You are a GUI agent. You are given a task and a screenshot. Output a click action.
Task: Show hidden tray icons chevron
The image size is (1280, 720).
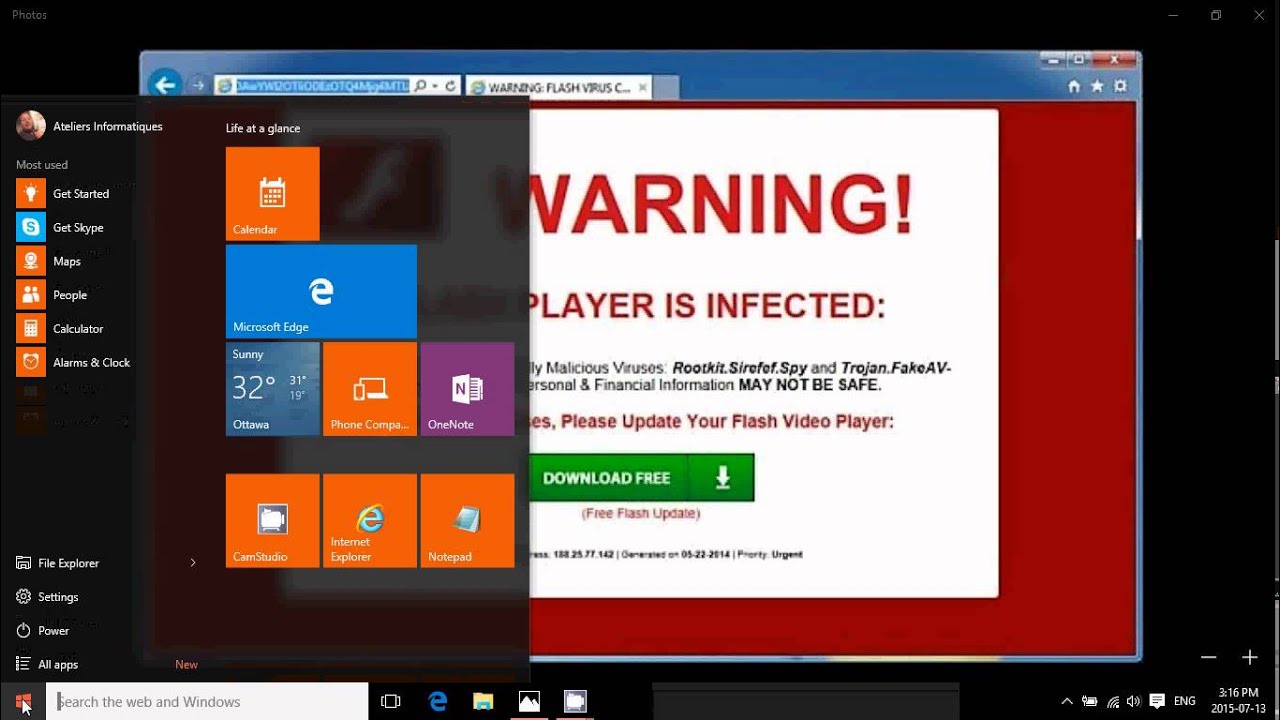(x=1067, y=702)
